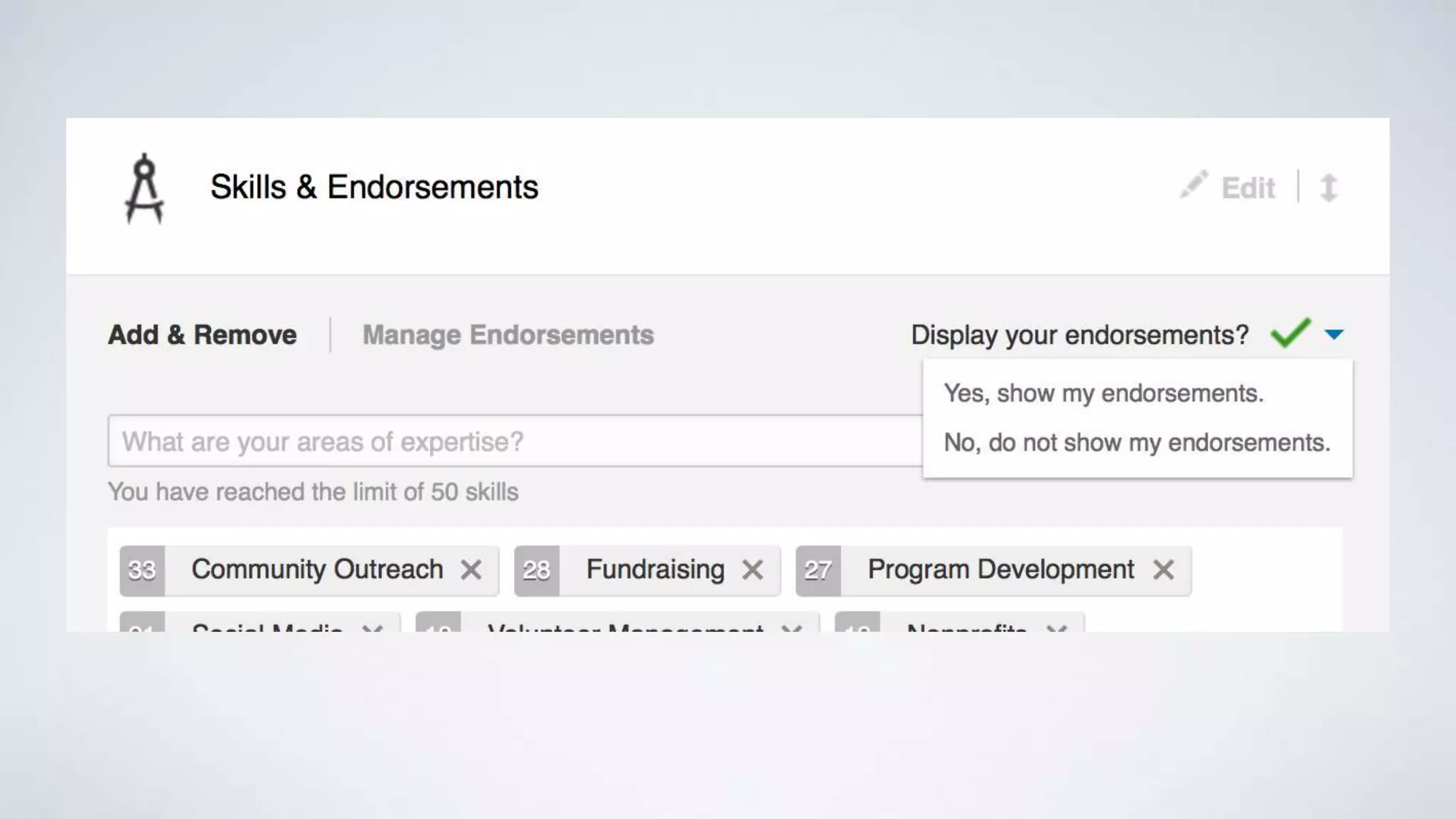1456x819 pixels.
Task: Remove the Community Outreach skill
Action: (471, 569)
